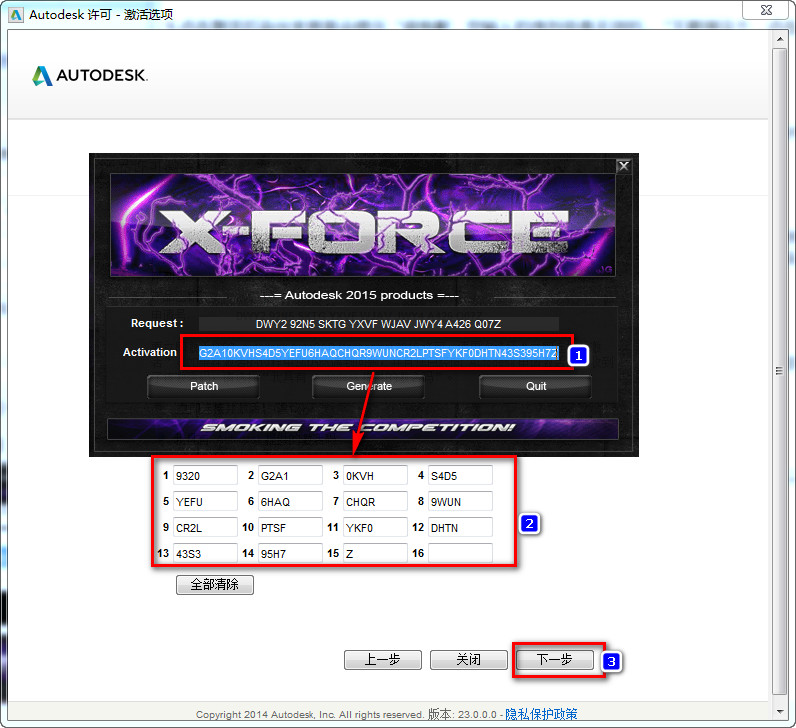
Task: Click the X-Force banner image
Action: coord(362,225)
